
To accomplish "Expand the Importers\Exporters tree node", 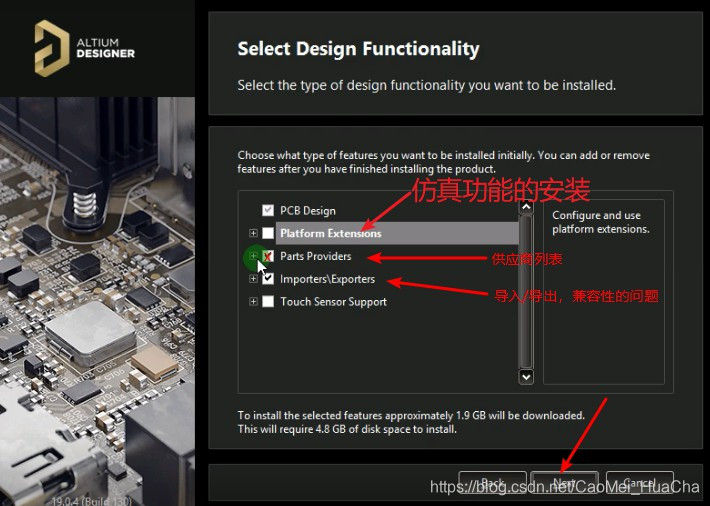I will pyautogui.click(x=253, y=279).
